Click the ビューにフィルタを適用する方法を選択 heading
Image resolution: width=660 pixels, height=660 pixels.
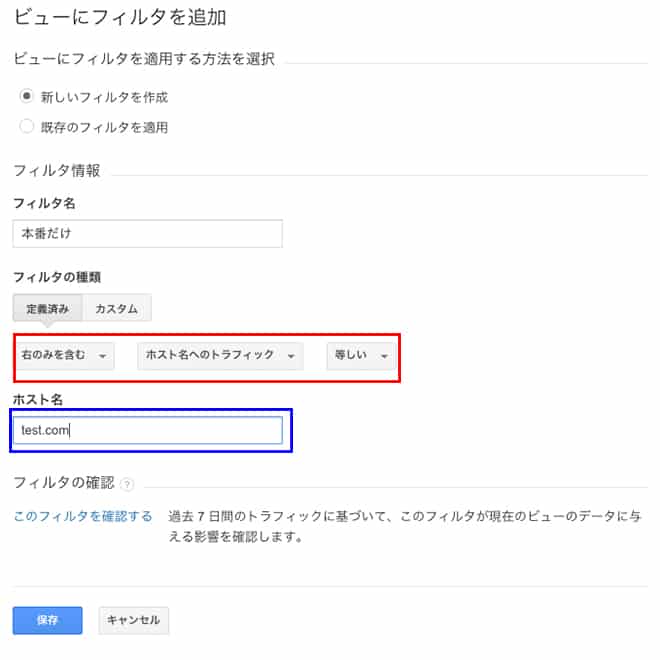tap(144, 59)
